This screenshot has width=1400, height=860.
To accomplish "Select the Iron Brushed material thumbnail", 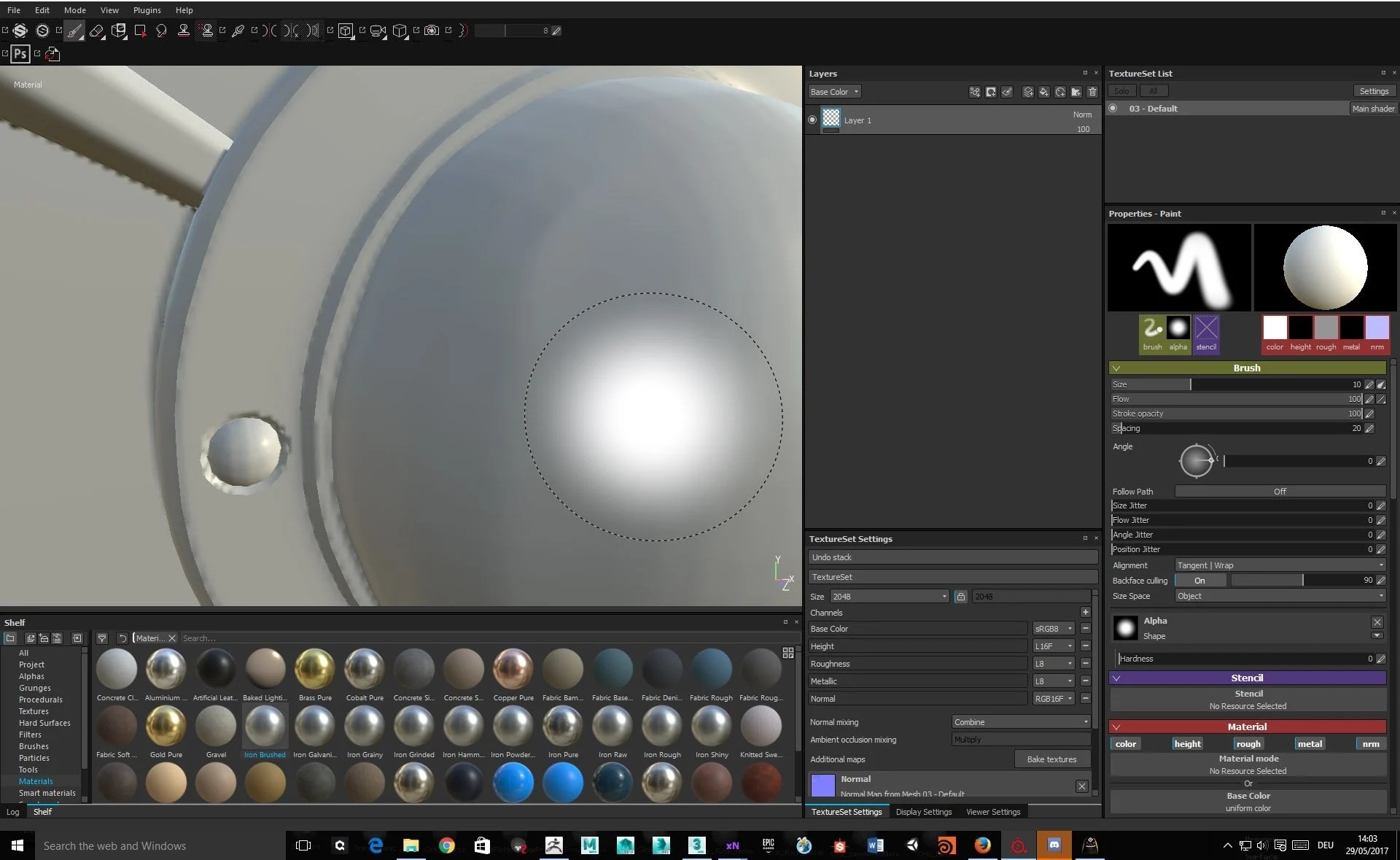I will (x=265, y=728).
